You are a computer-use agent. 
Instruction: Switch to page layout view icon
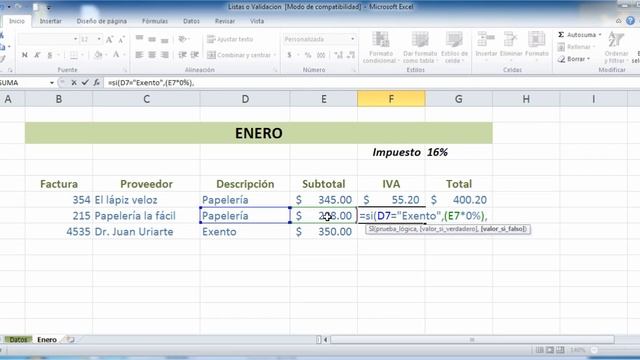[x=550, y=350]
